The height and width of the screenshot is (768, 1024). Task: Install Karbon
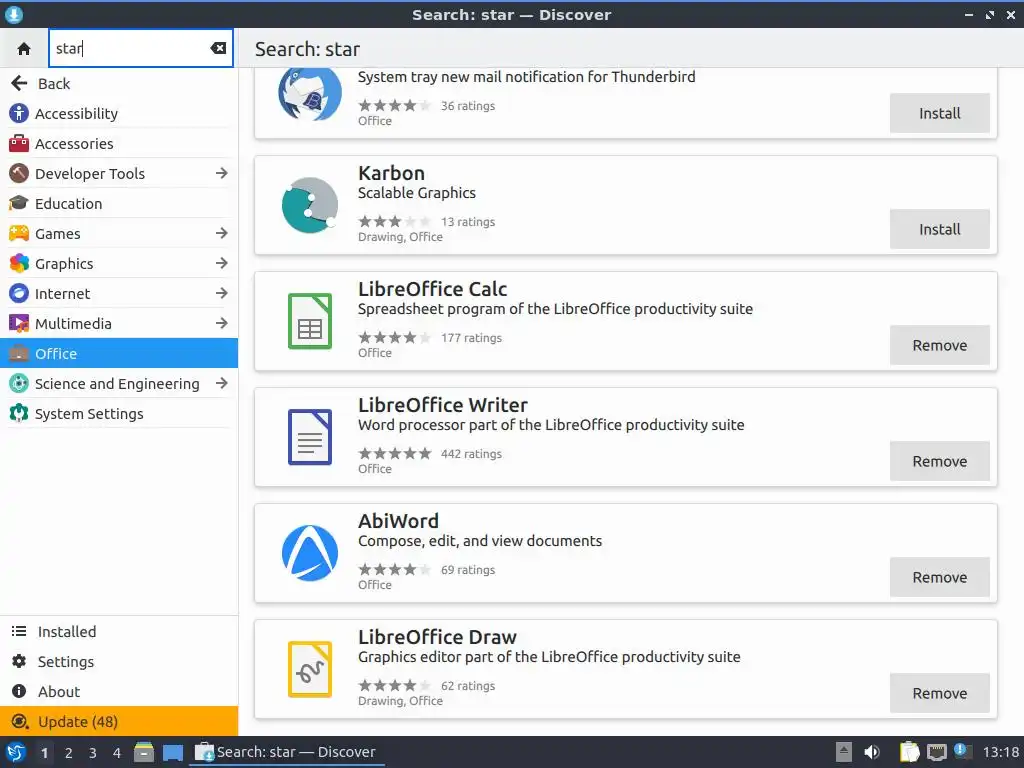pyautogui.click(x=940, y=229)
